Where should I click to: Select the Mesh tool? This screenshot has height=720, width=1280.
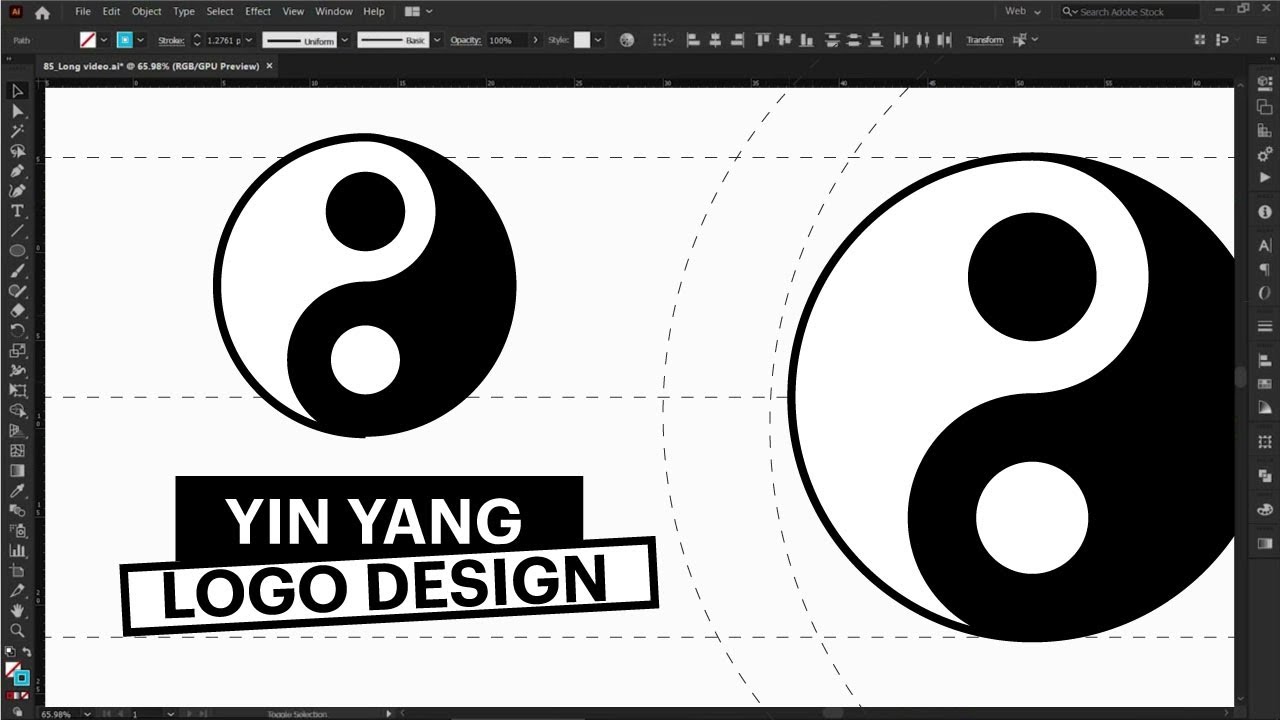pyautogui.click(x=17, y=450)
